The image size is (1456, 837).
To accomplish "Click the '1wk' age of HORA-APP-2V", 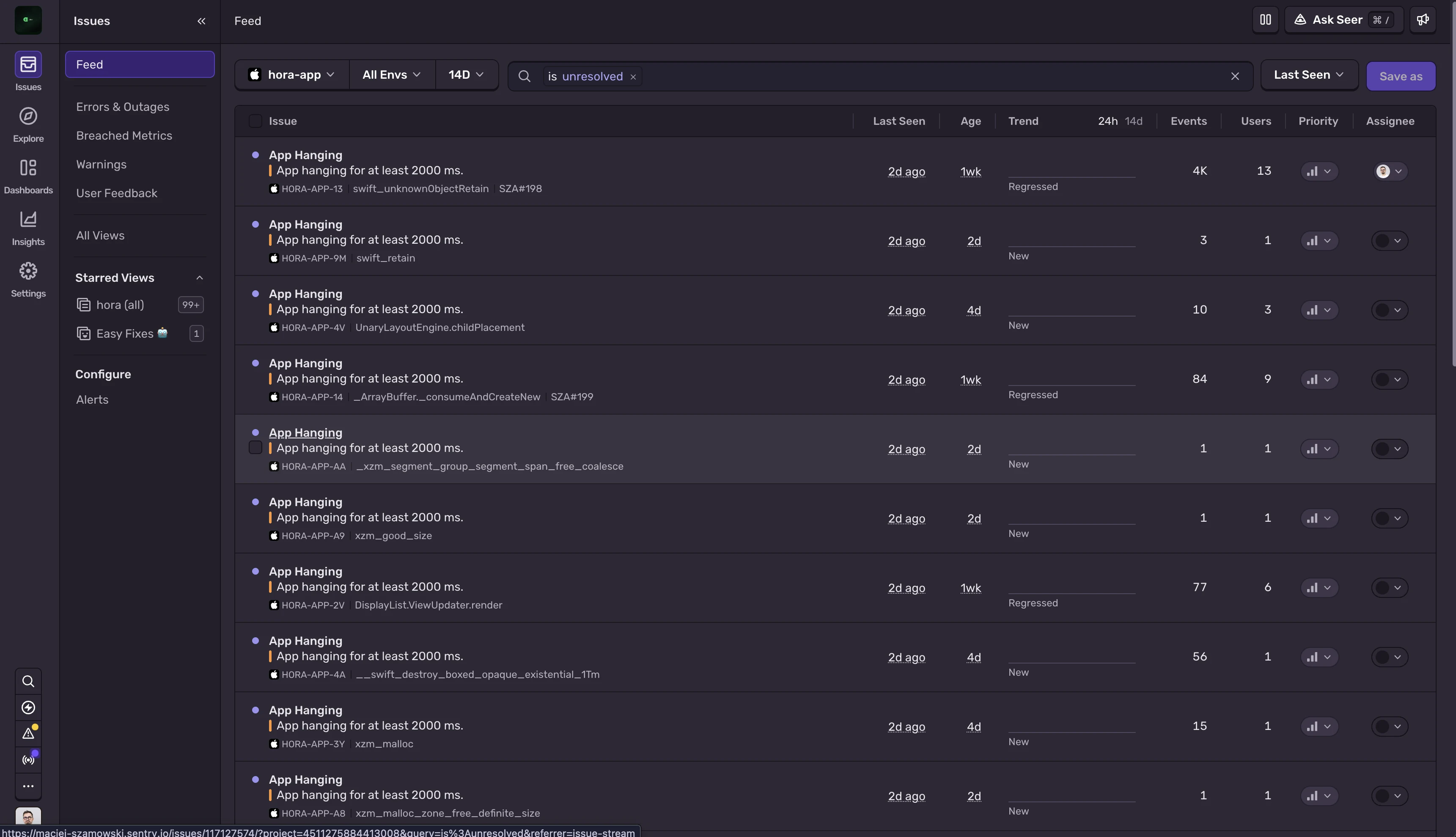I will 970,588.
